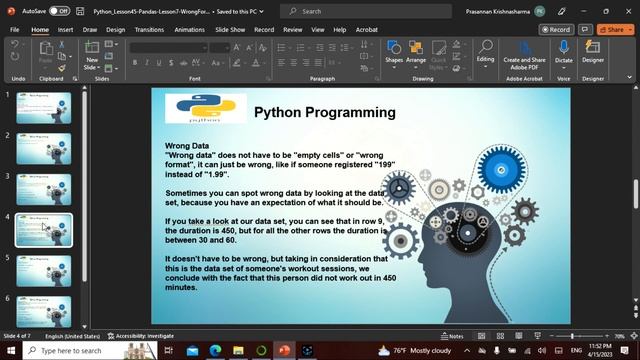
Task: Switch to Slide Sorter view icon
Action: [x=500, y=336]
